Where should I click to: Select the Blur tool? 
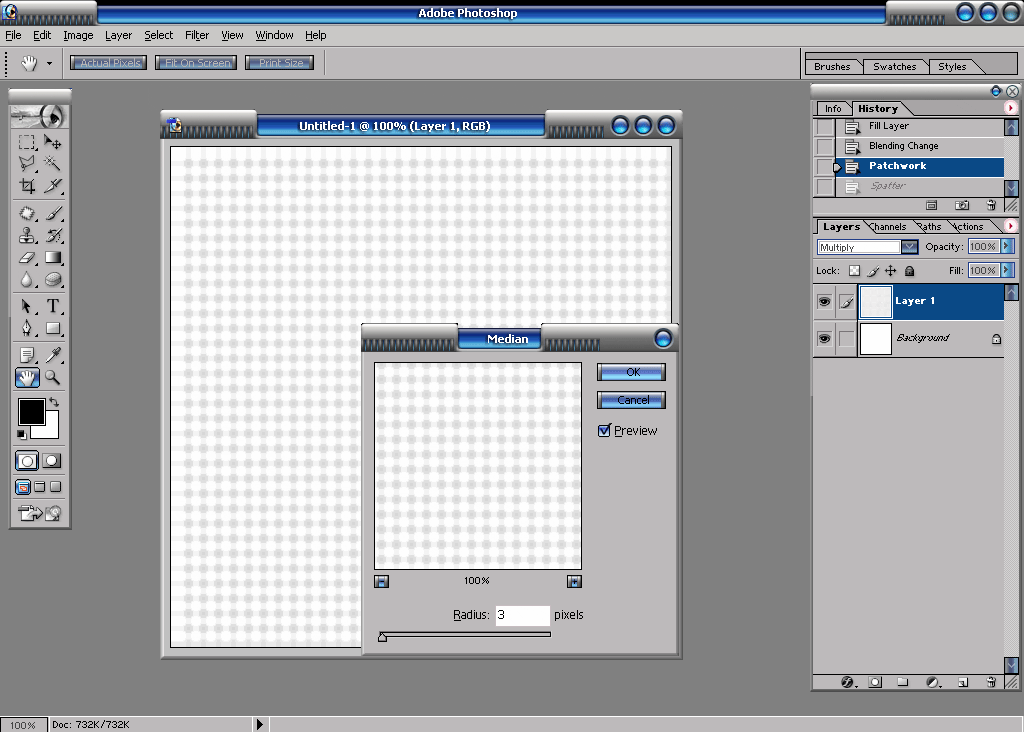[27, 279]
